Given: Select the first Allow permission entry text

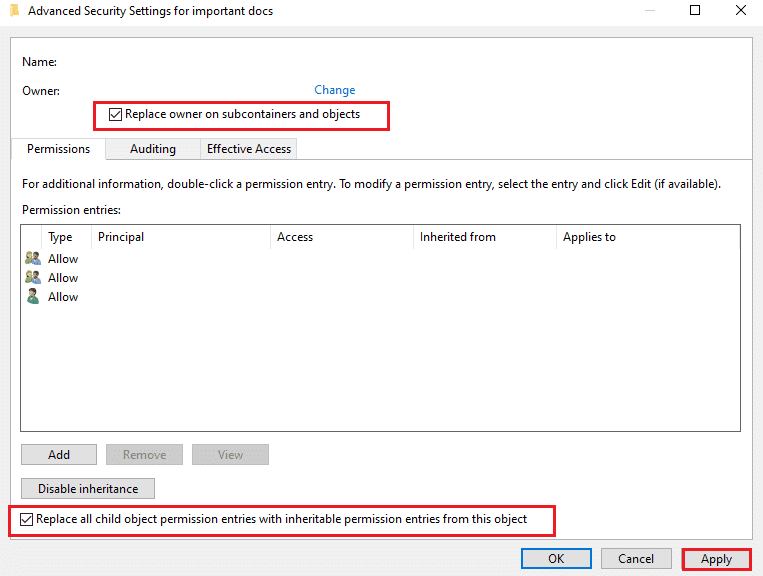Looking at the screenshot, I should click(x=63, y=259).
